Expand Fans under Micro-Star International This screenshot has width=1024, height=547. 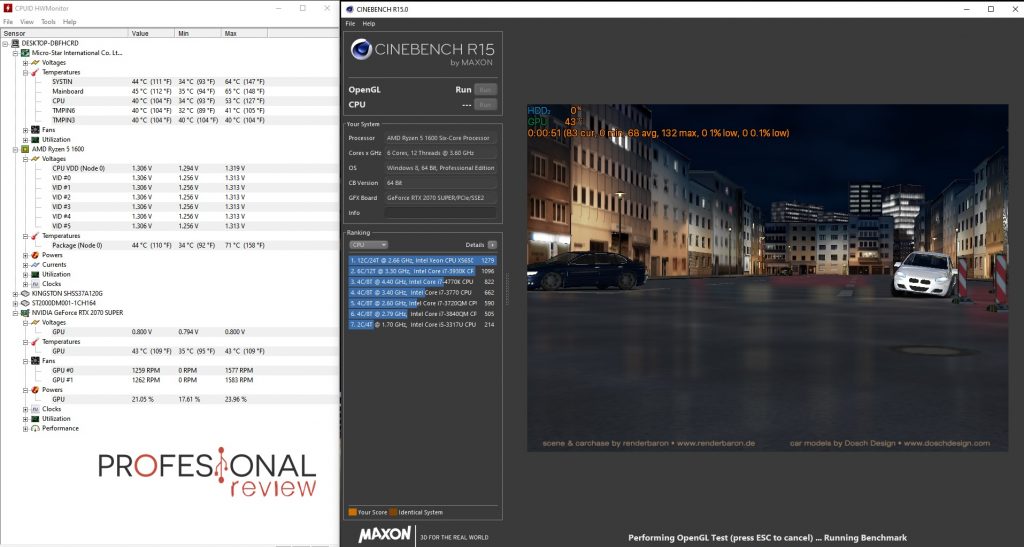tap(25, 130)
